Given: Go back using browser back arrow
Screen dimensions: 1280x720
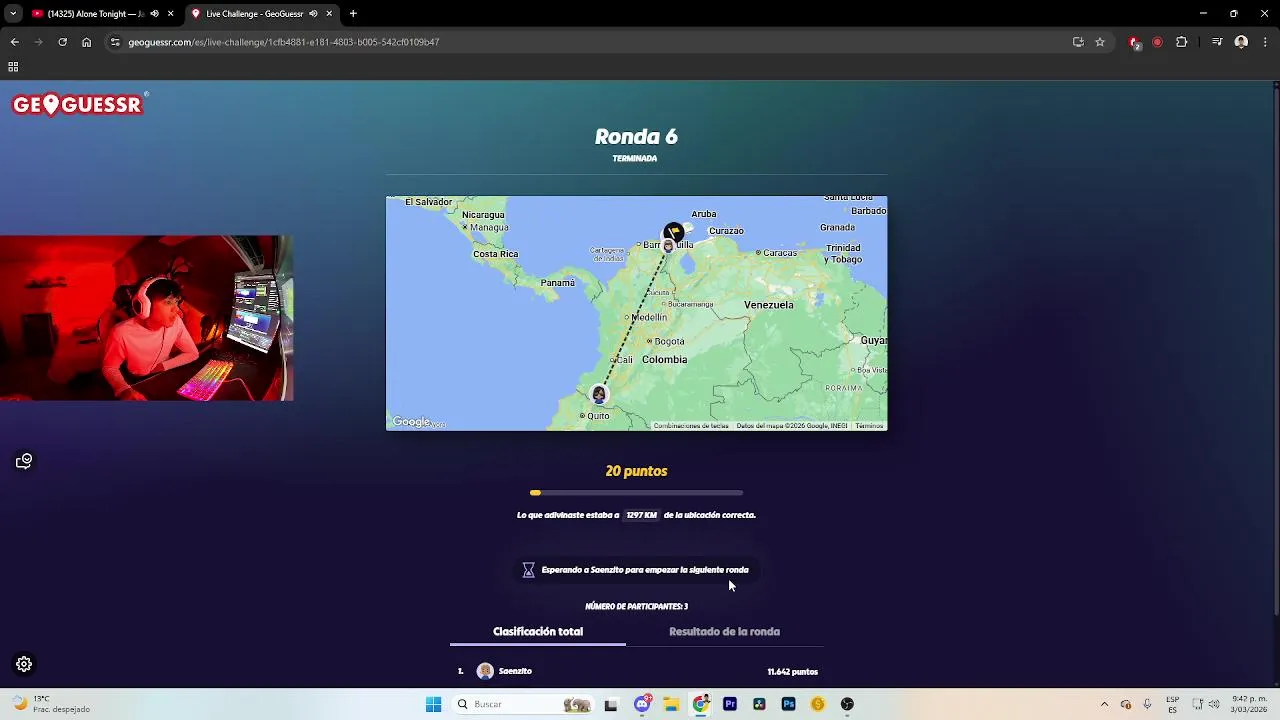Looking at the screenshot, I should [14, 42].
